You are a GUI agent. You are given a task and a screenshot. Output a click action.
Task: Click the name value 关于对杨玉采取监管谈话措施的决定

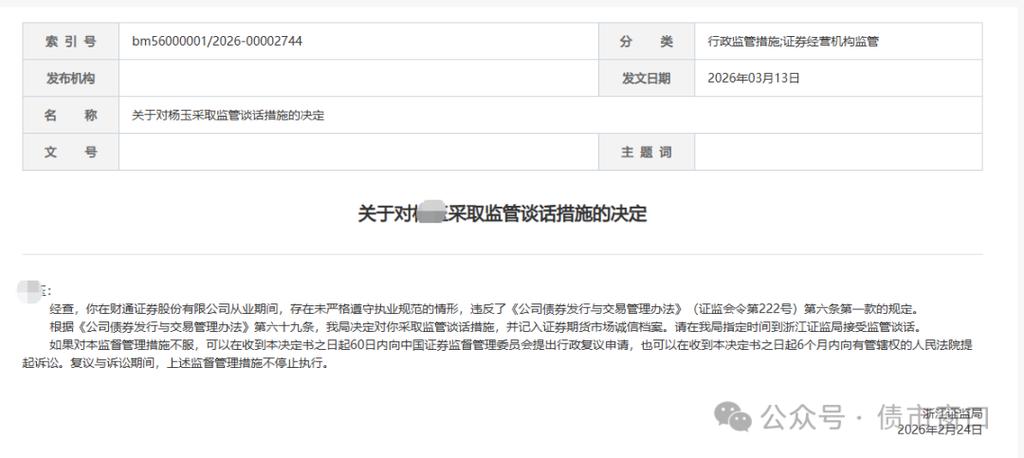tap(228, 116)
